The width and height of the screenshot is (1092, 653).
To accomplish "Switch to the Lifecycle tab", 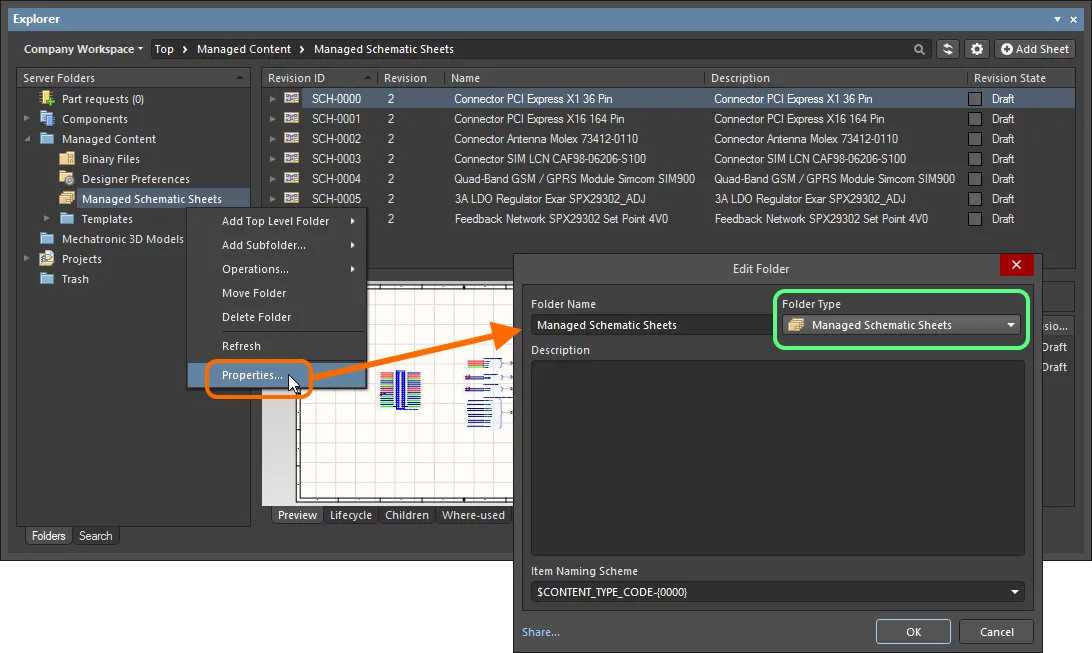I will pyautogui.click(x=350, y=515).
